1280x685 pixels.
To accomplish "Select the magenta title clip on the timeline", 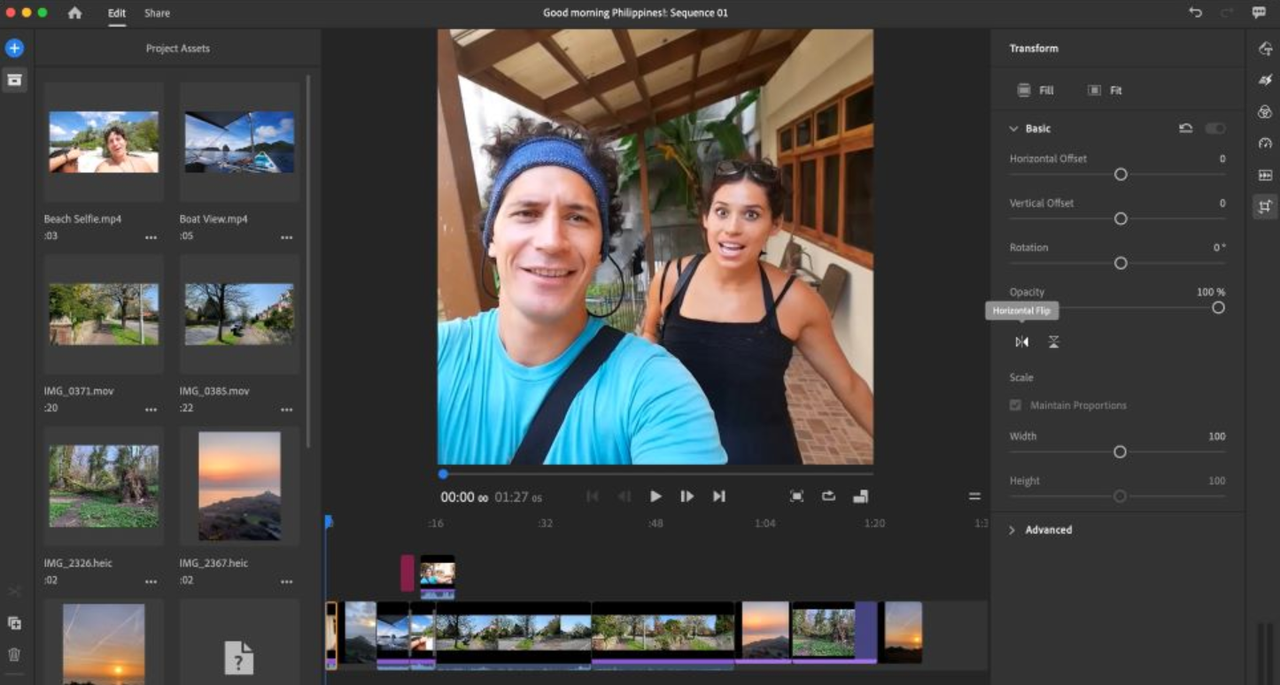I will [x=407, y=573].
